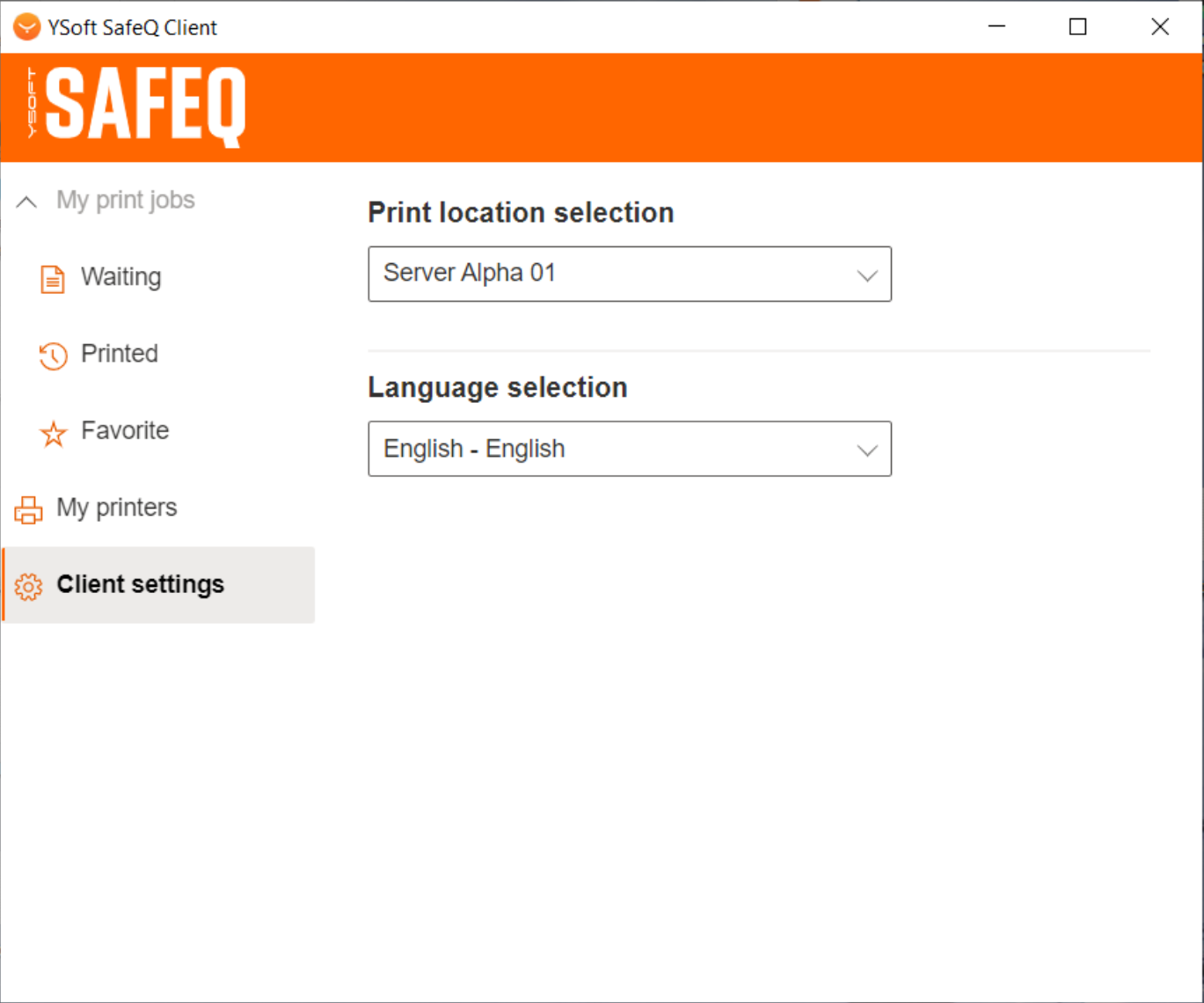Minimize the YSoft SafeQ Client window
Screen dimensions: 1204x1003
click(x=996, y=27)
